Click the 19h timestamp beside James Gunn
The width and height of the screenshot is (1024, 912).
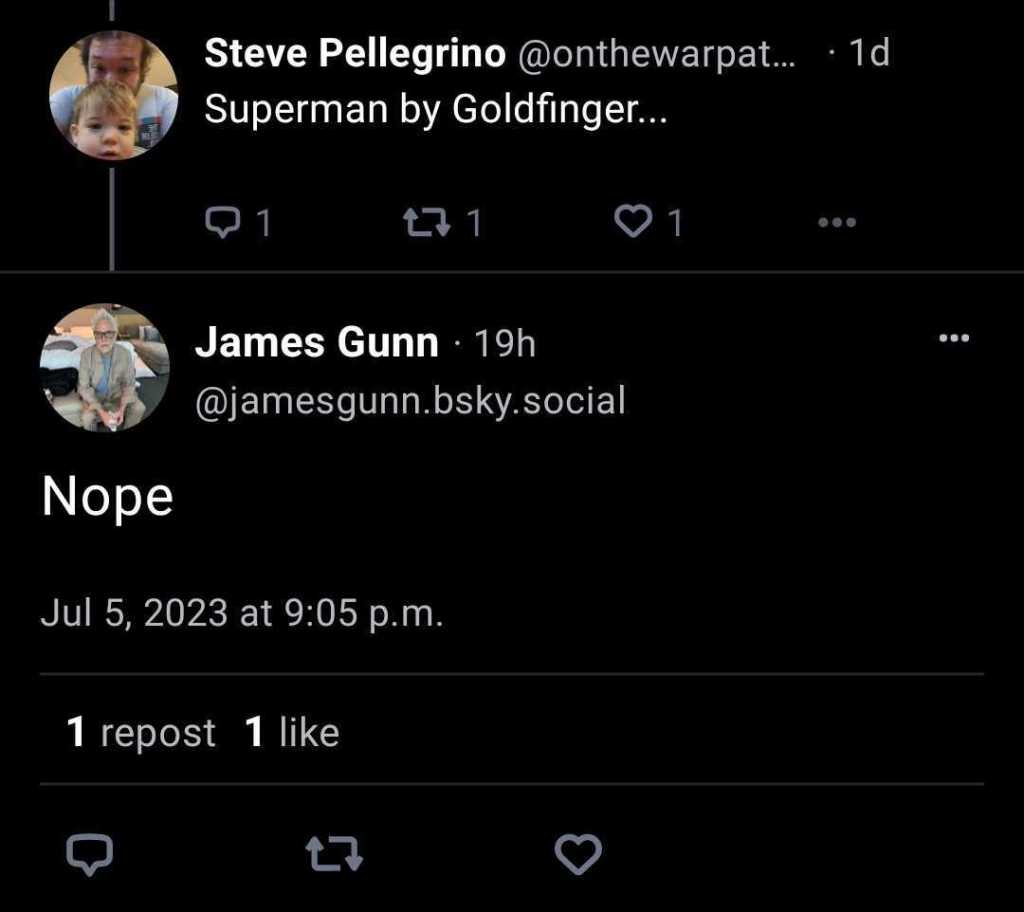504,344
